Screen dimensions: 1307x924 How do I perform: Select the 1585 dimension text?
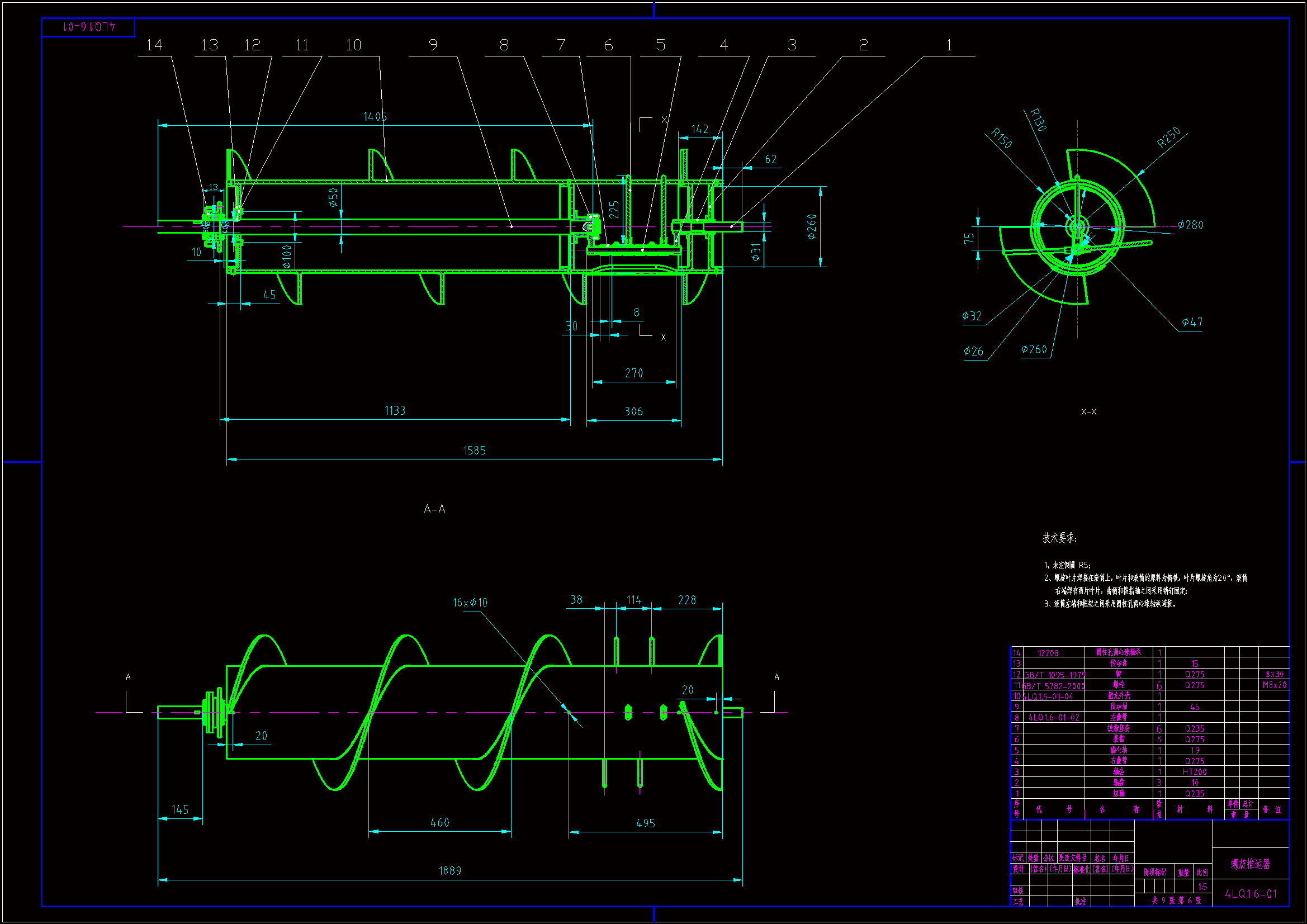(x=474, y=451)
